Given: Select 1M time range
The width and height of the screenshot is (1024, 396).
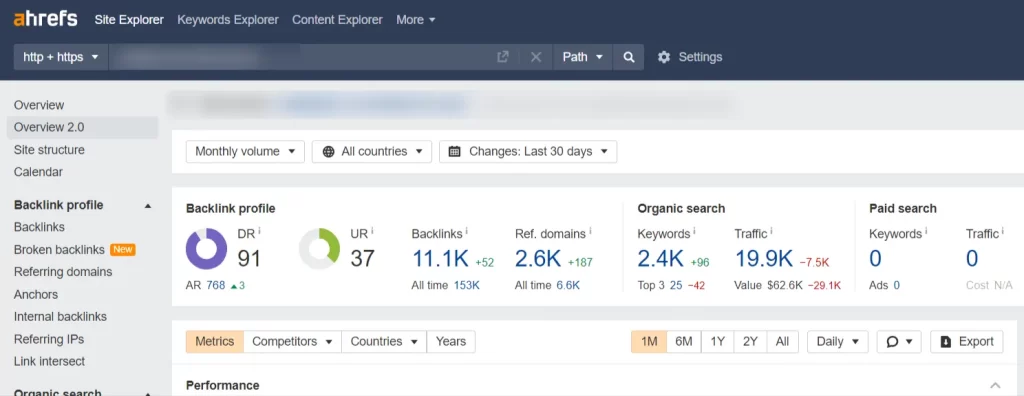Looking at the screenshot, I should pyautogui.click(x=649, y=342).
